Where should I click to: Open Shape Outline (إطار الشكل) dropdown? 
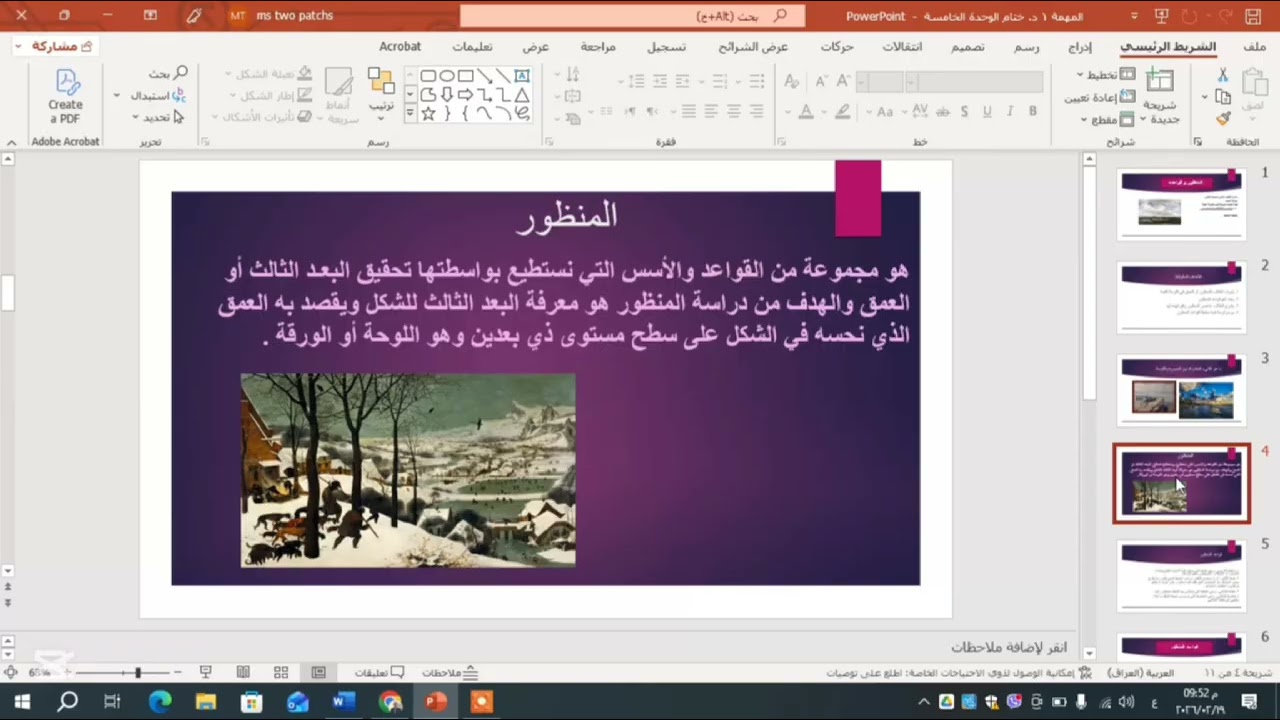click(272, 96)
